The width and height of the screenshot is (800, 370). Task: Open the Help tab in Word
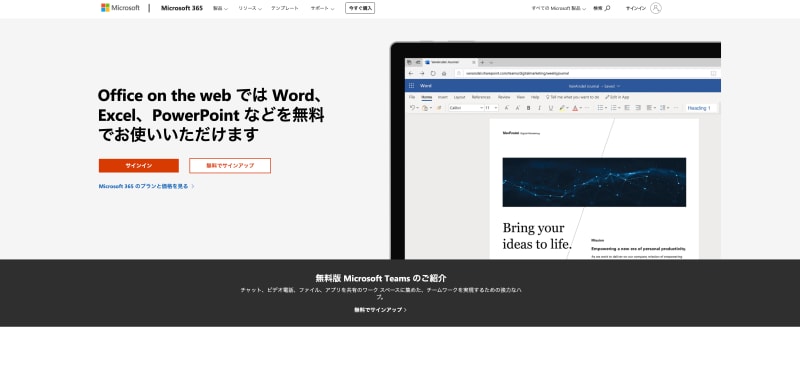pos(535,97)
